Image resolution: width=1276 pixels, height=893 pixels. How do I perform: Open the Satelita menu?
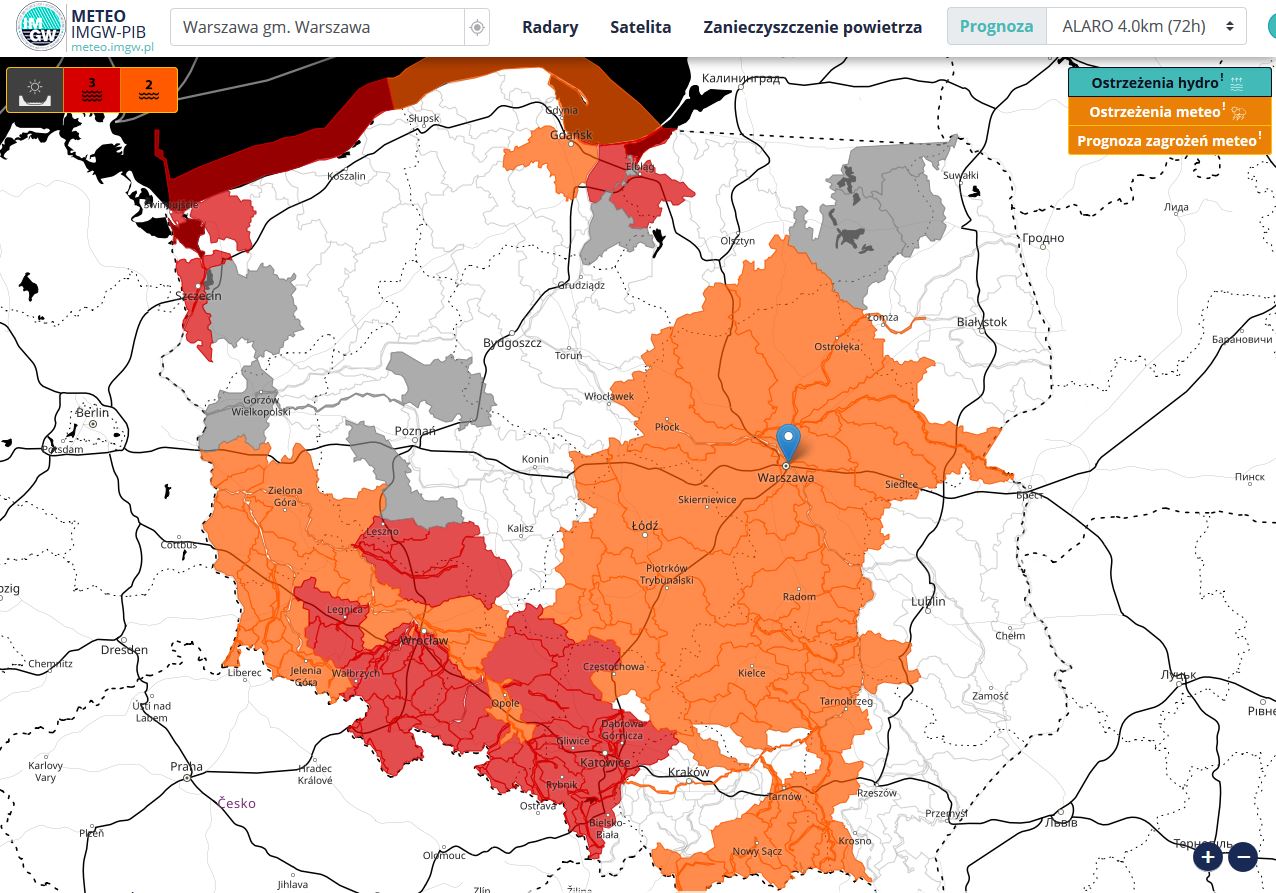[641, 27]
